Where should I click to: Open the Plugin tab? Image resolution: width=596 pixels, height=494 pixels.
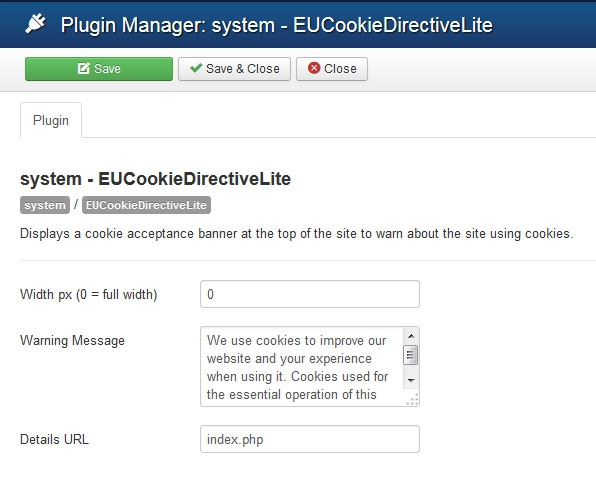coord(51,120)
